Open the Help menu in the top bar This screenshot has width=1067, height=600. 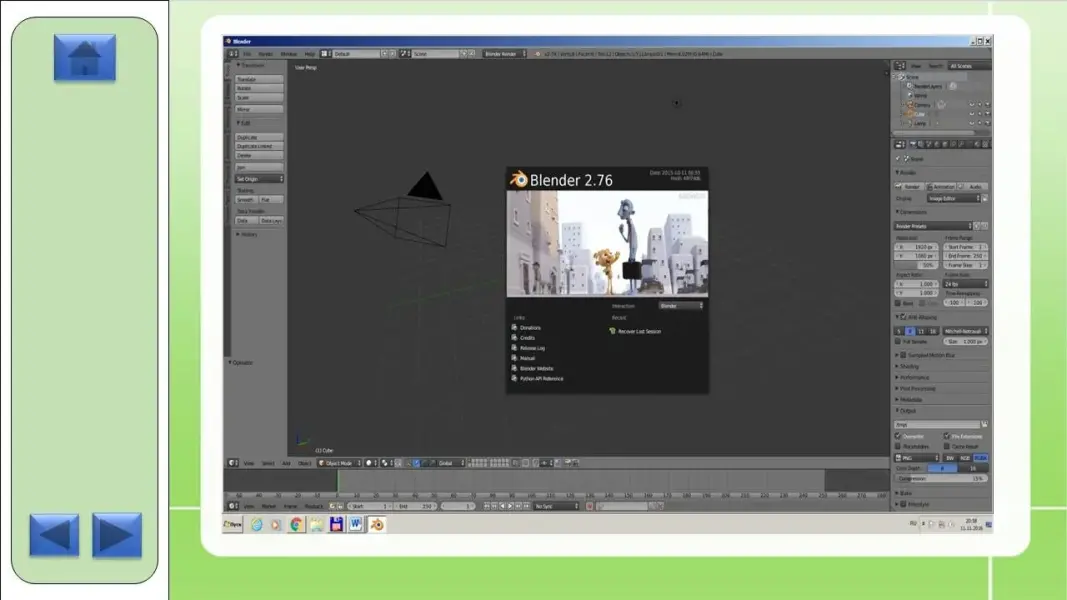click(309, 53)
